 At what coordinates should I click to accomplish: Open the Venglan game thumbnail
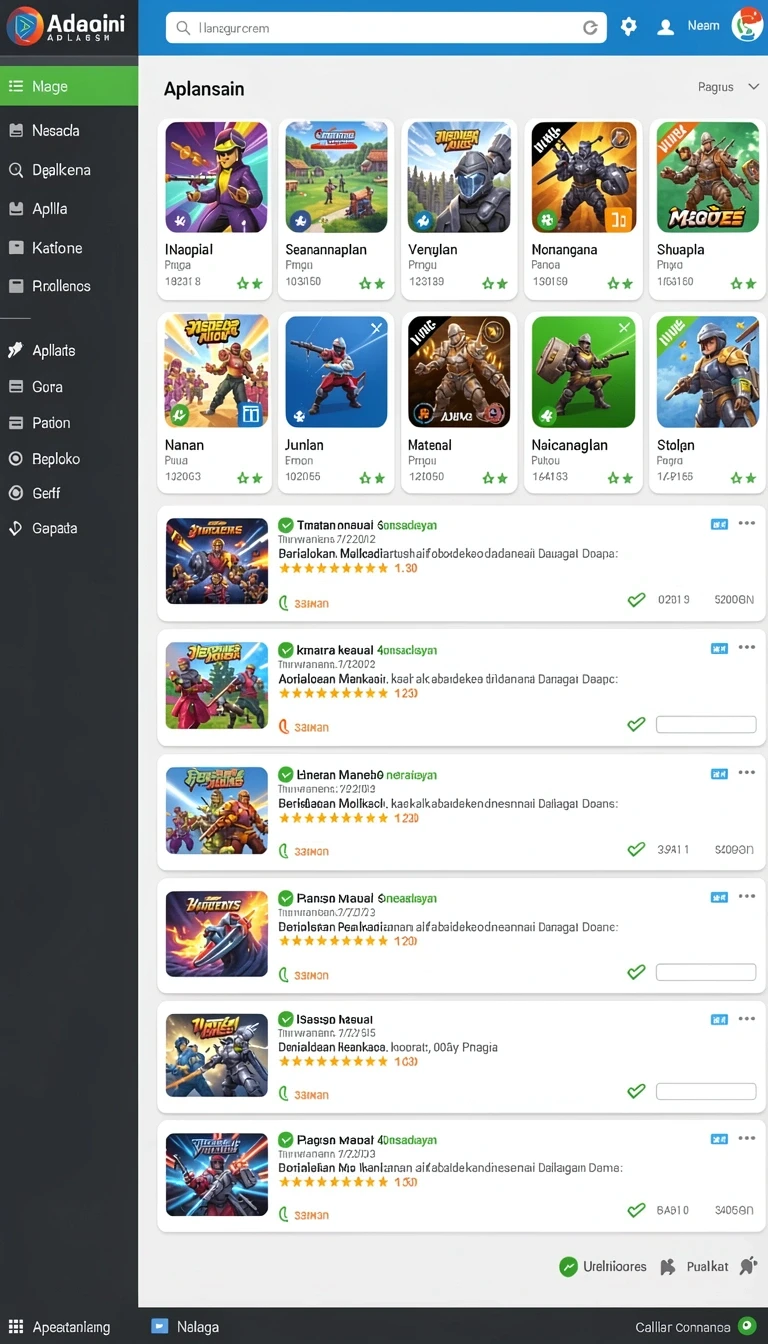pos(459,177)
